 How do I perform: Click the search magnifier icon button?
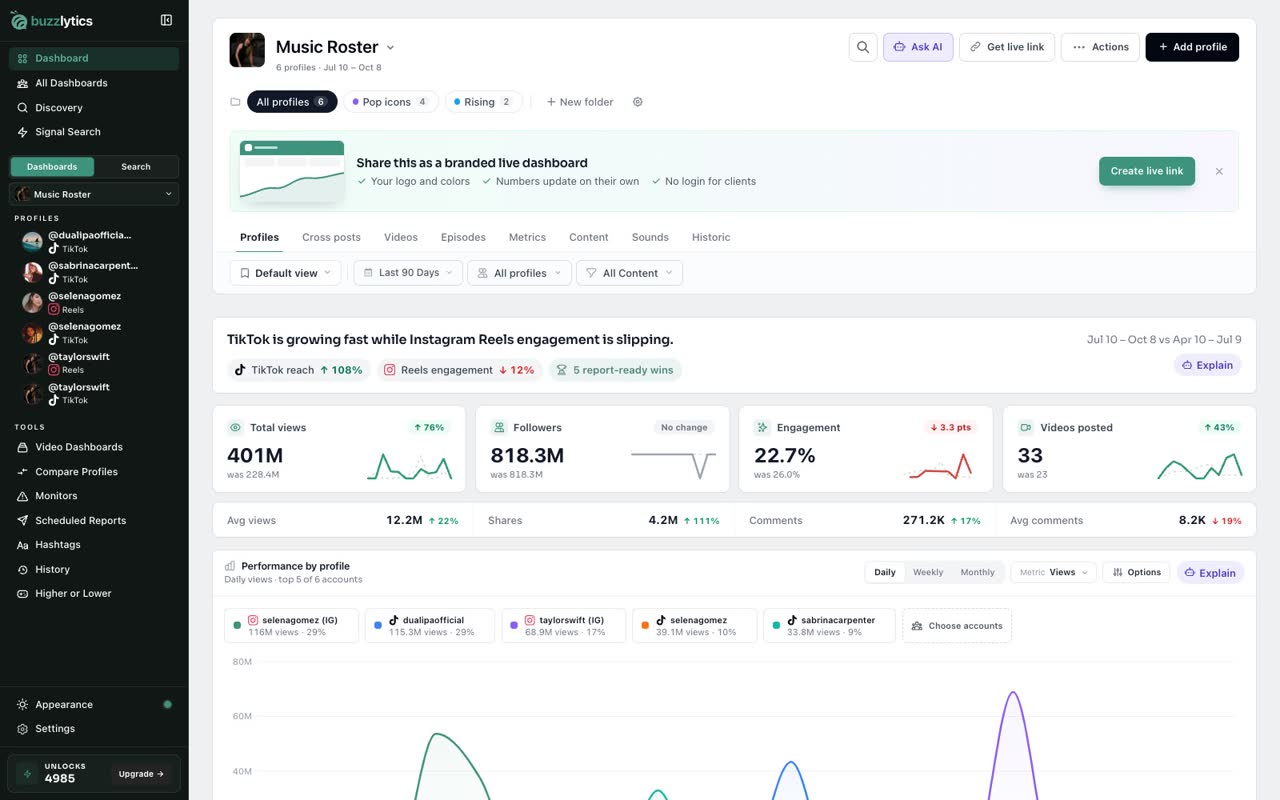863,47
